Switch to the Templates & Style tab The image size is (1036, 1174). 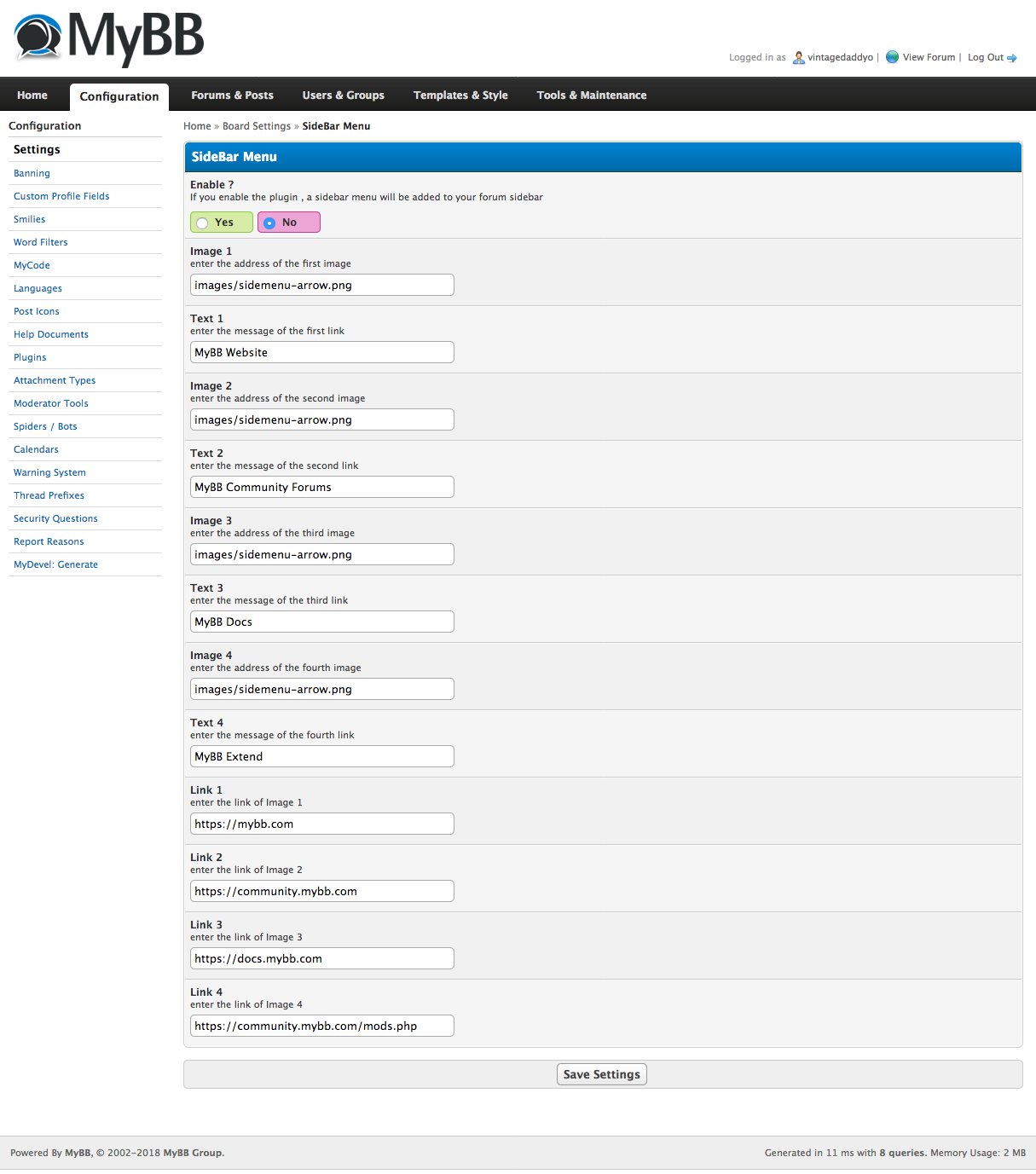tap(460, 95)
